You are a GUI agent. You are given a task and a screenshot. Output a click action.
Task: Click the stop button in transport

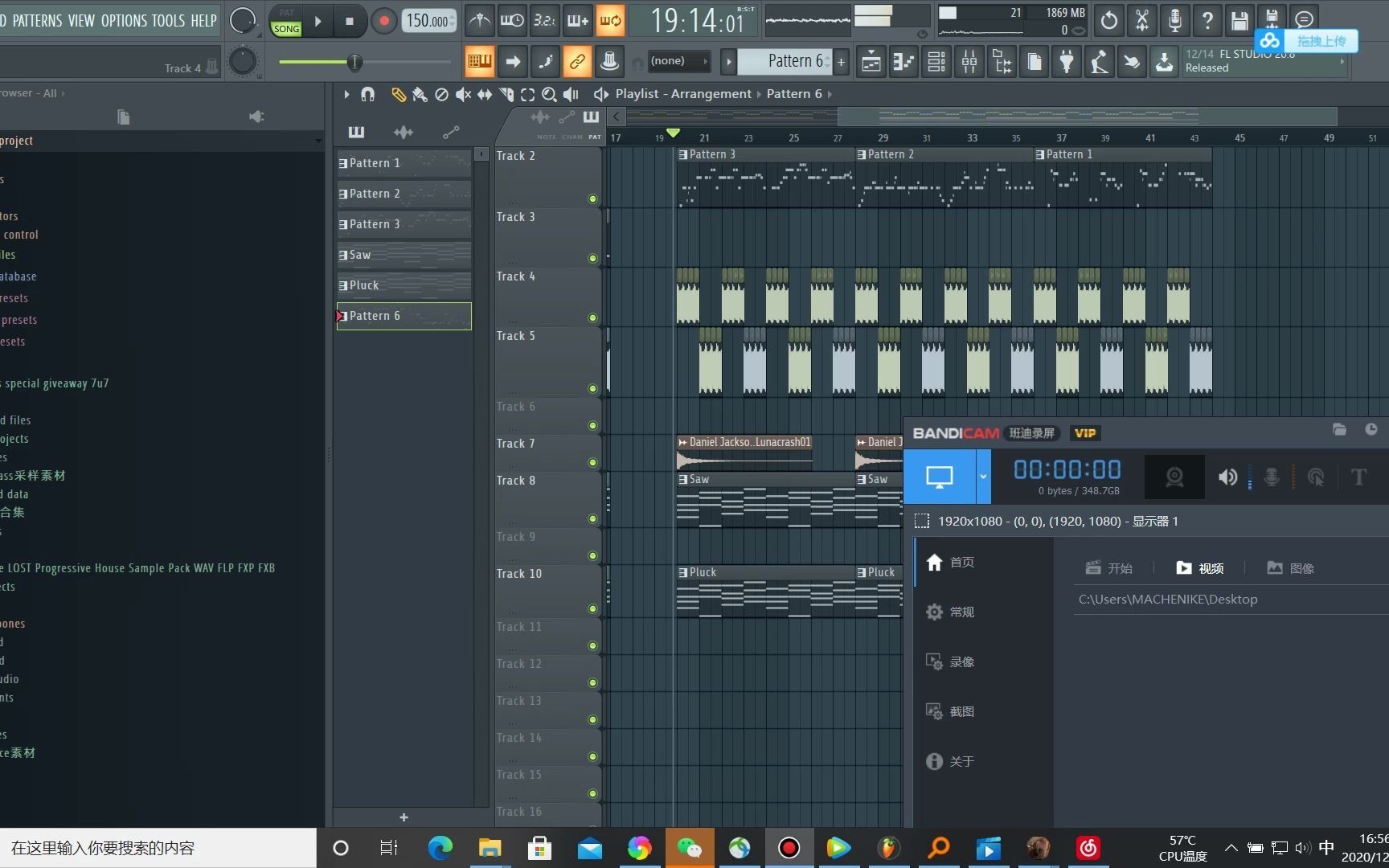click(349, 21)
